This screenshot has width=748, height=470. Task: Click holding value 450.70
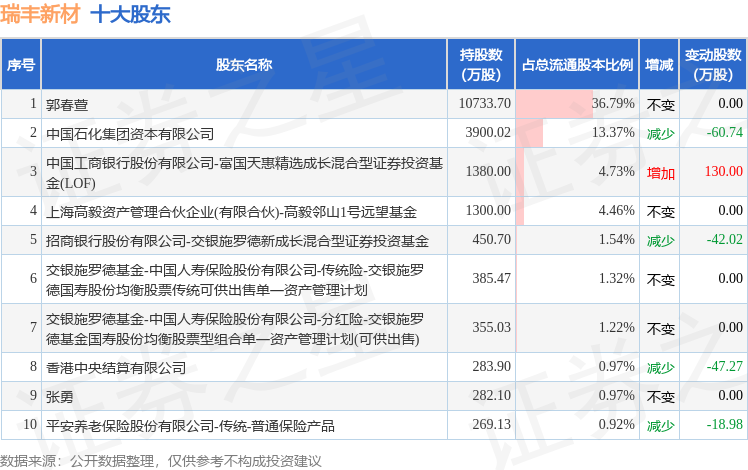tap(491, 240)
